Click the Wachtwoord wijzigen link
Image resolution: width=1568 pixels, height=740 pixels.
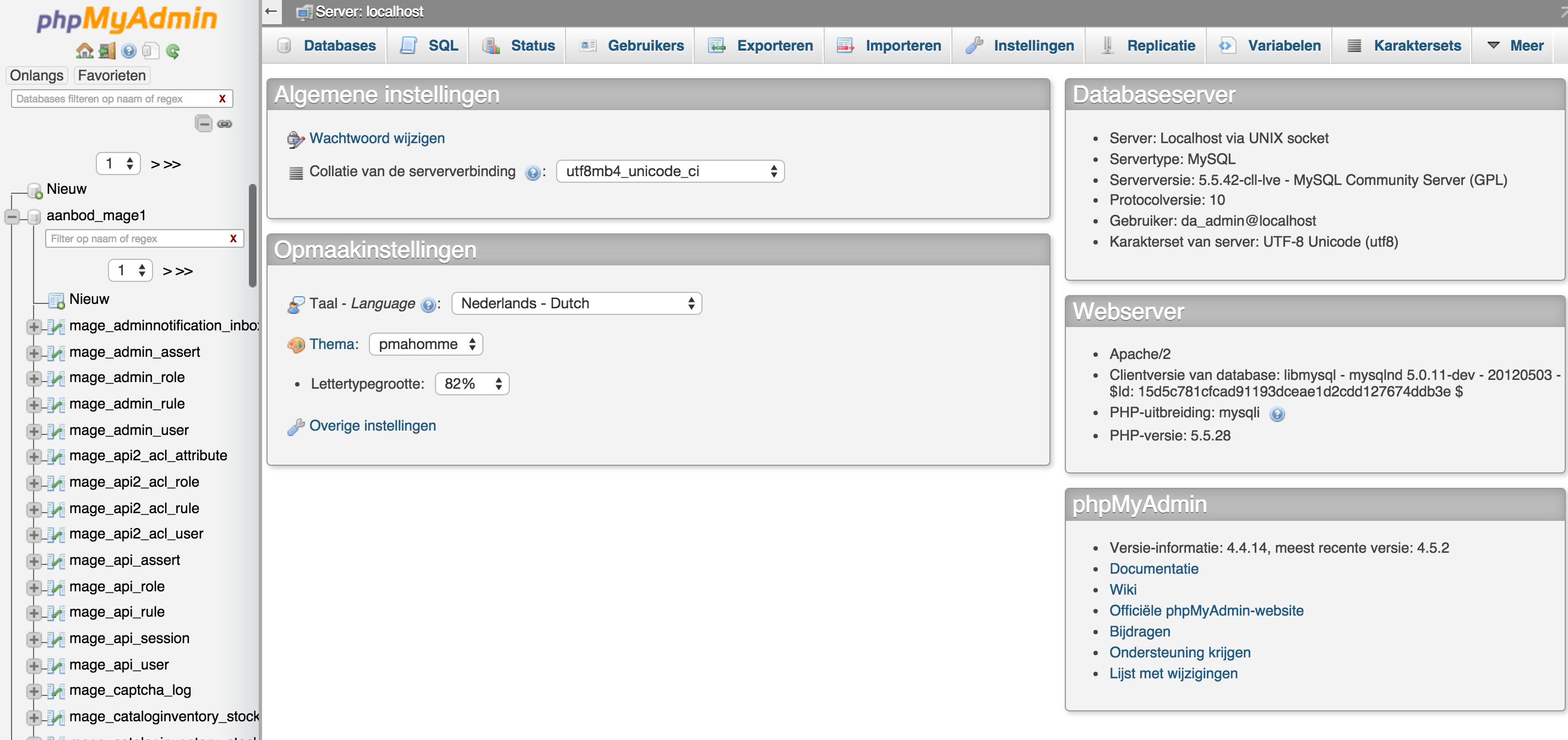(376, 138)
